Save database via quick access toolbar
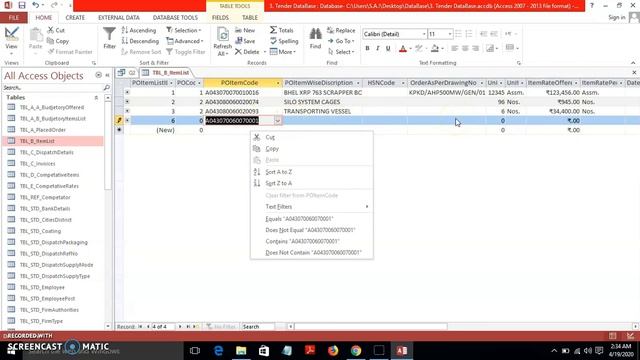 (22, 5)
